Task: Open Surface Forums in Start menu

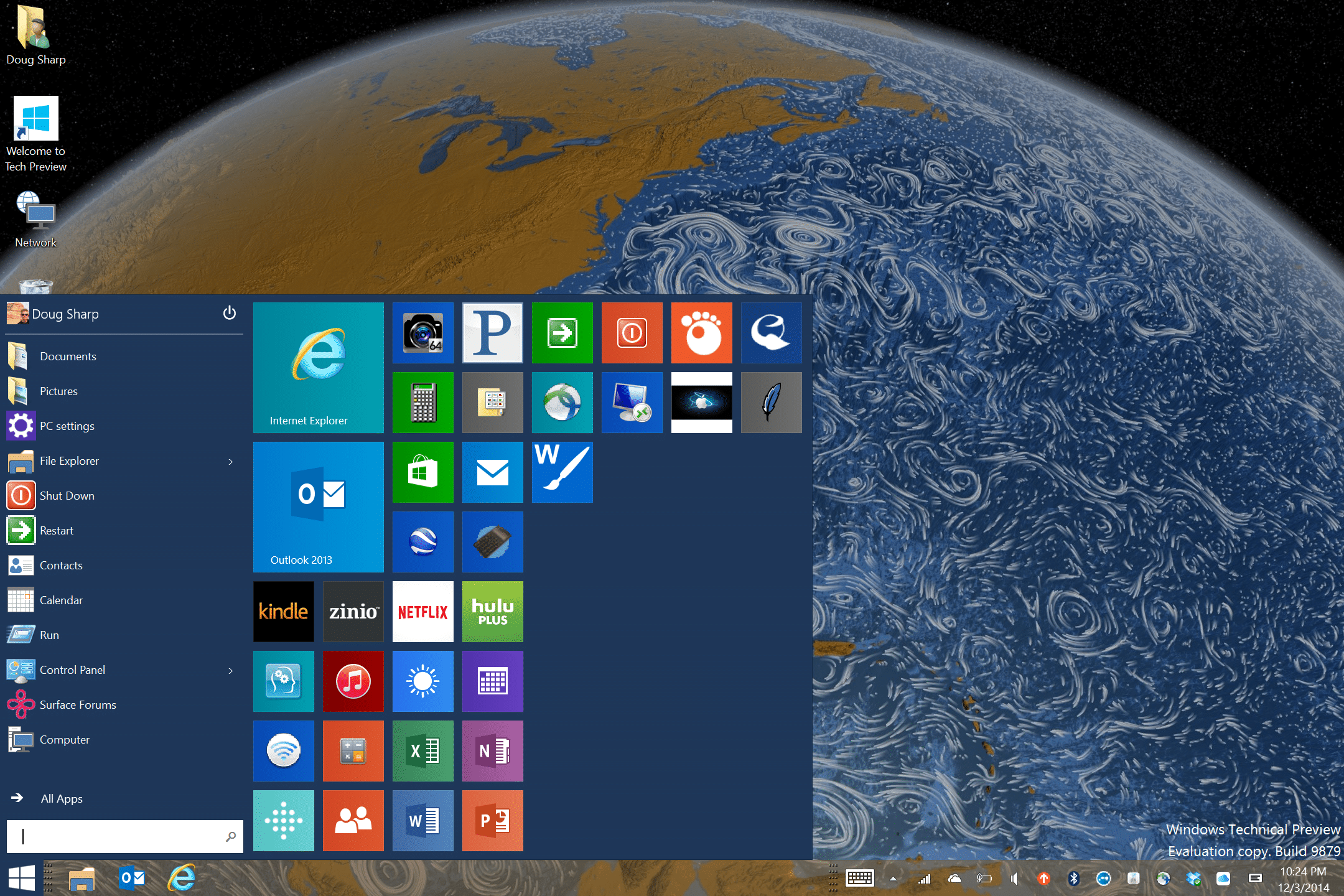Action: 124,705
